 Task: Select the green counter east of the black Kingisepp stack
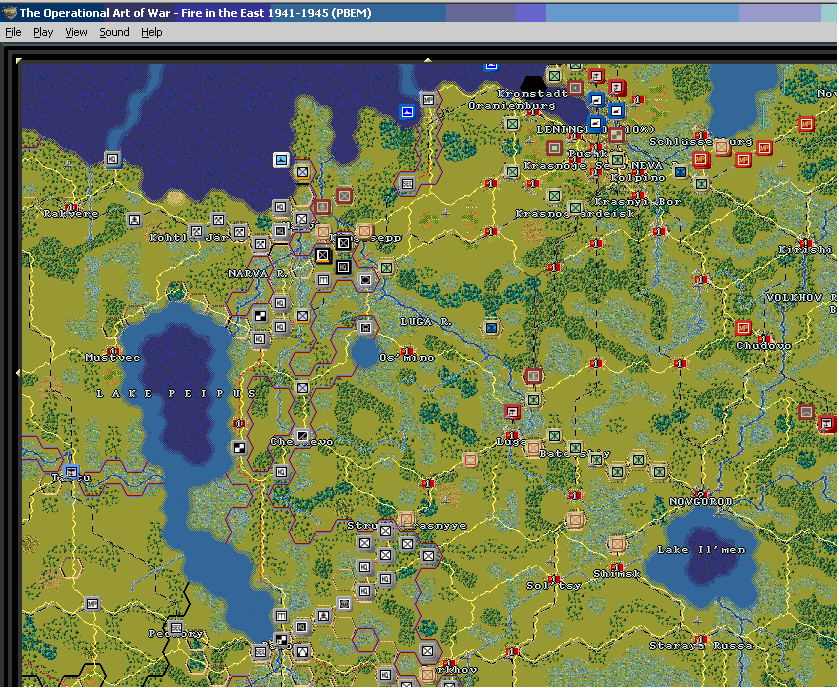386,267
